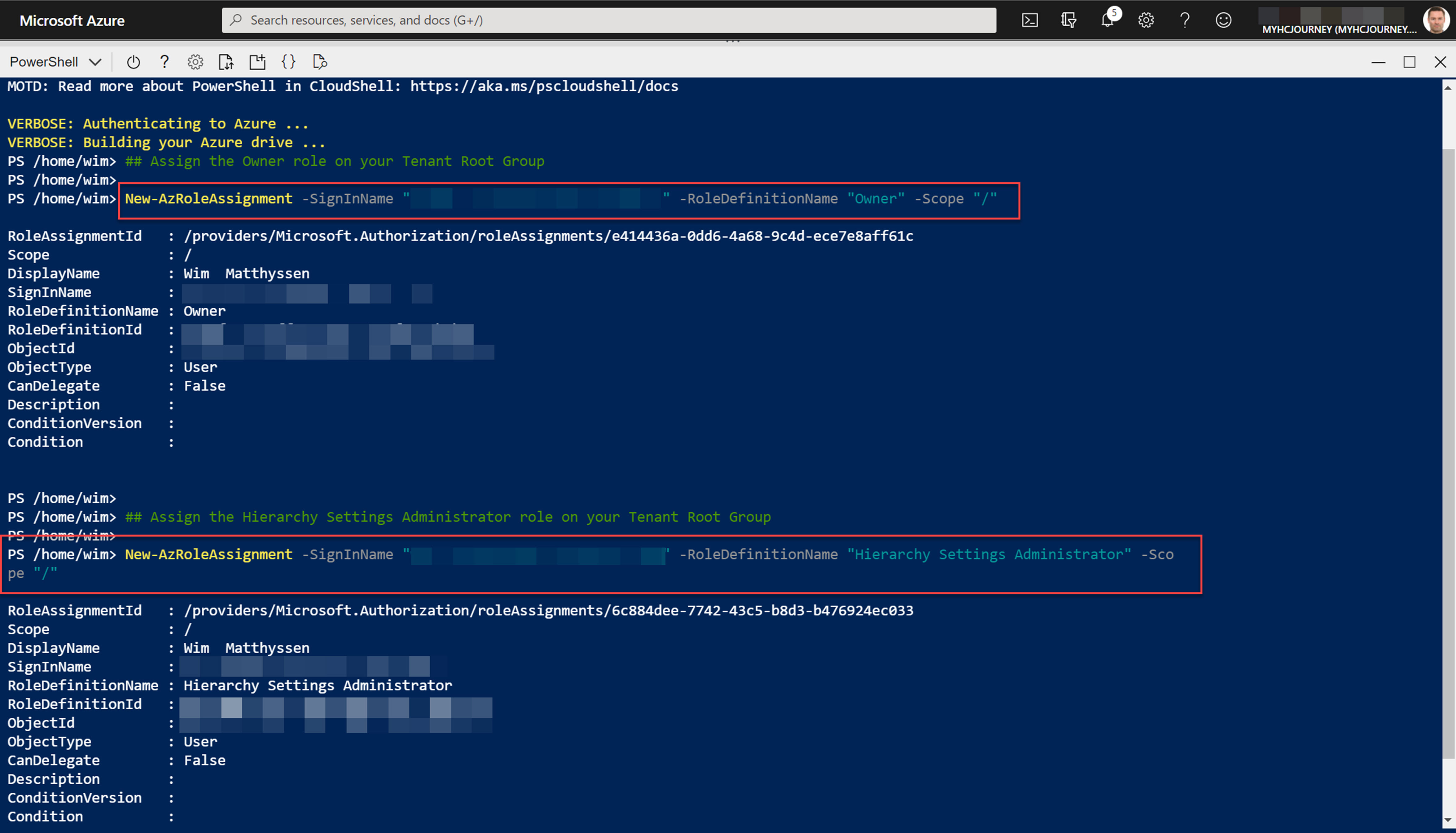Image resolution: width=1456 pixels, height=833 pixels.
Task: Open a new session with the toolbar icon
Action: 257,62
